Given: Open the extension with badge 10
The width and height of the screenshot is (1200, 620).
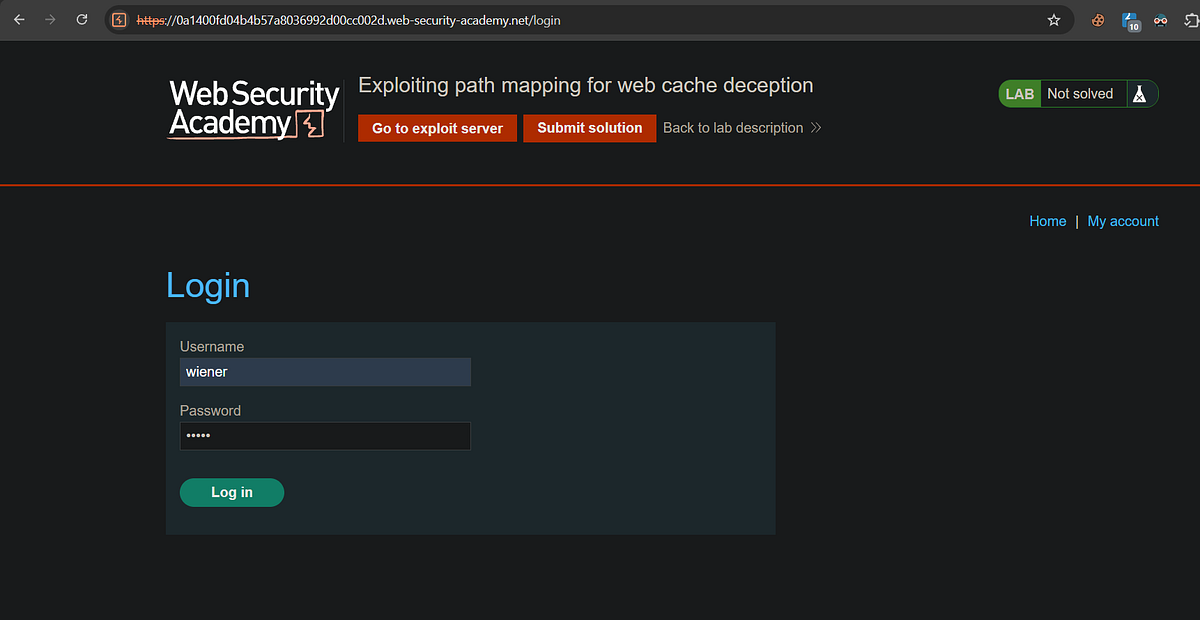Looking at the screenshot, I should point(1131,21).
